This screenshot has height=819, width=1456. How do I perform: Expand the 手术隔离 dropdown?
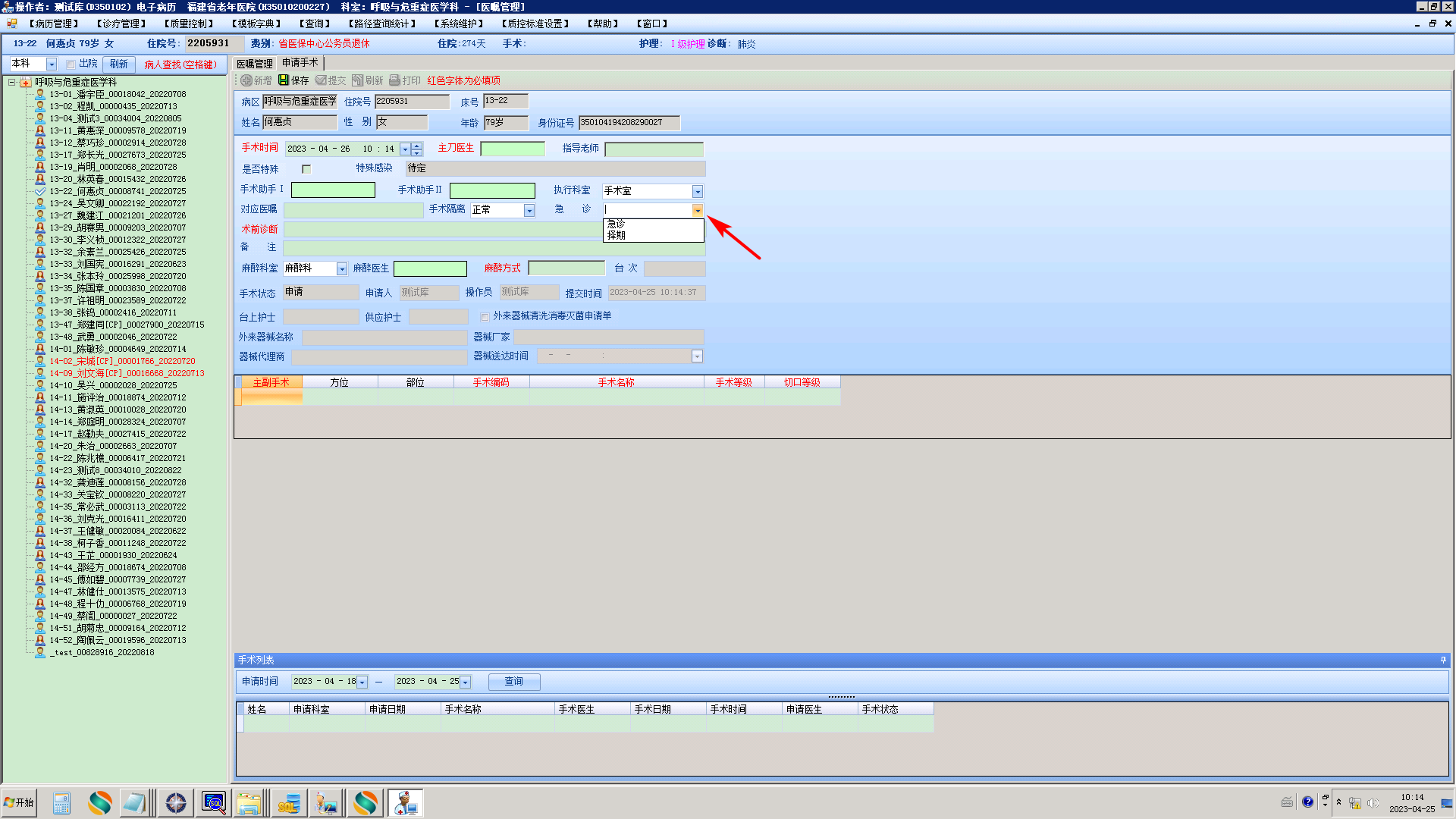coord(529,211)
